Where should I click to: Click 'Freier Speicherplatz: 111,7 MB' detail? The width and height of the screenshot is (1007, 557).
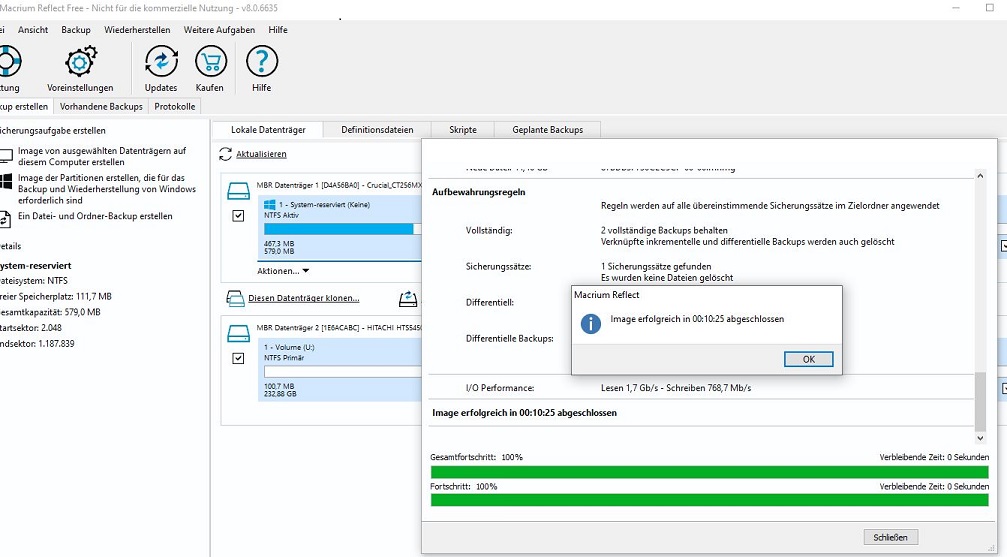[x=56, y=296]
